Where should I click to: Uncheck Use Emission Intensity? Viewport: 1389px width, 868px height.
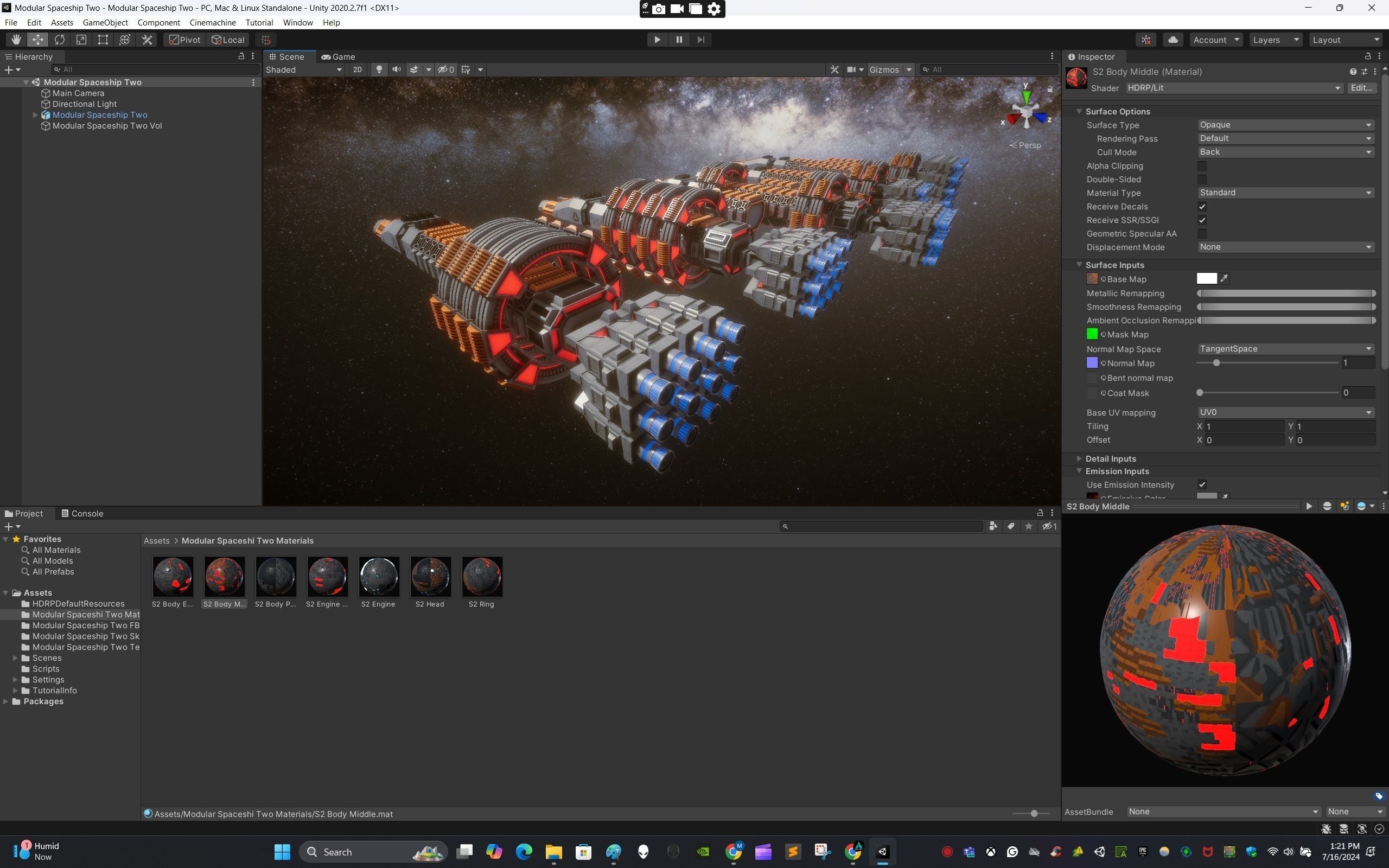[x=1202, y=484]
